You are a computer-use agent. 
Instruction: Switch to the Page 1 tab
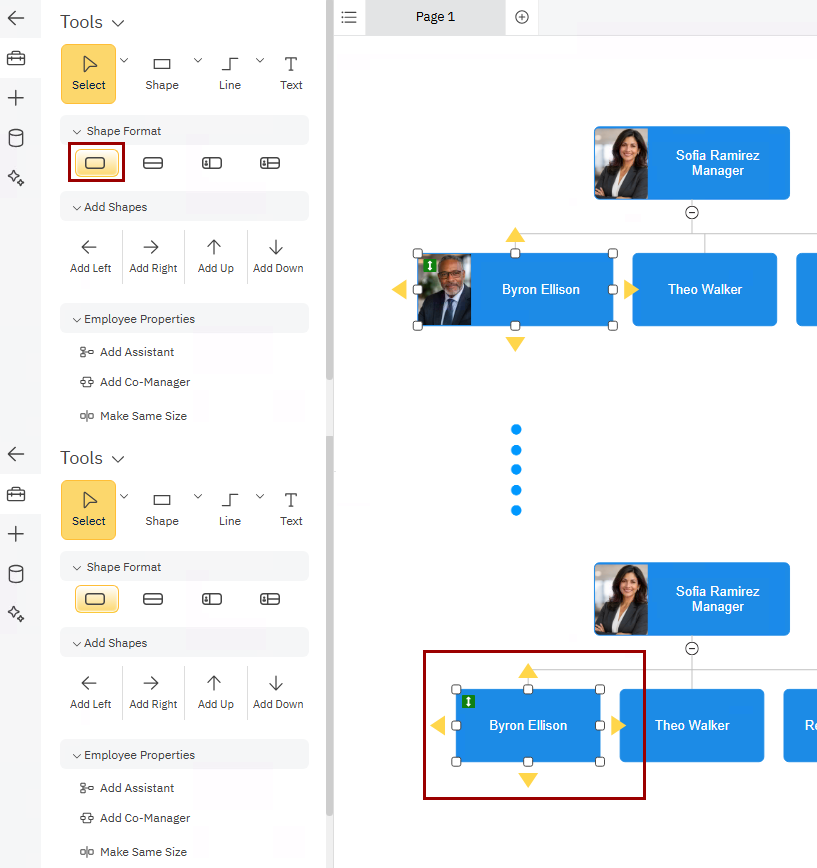click(435, 17)
